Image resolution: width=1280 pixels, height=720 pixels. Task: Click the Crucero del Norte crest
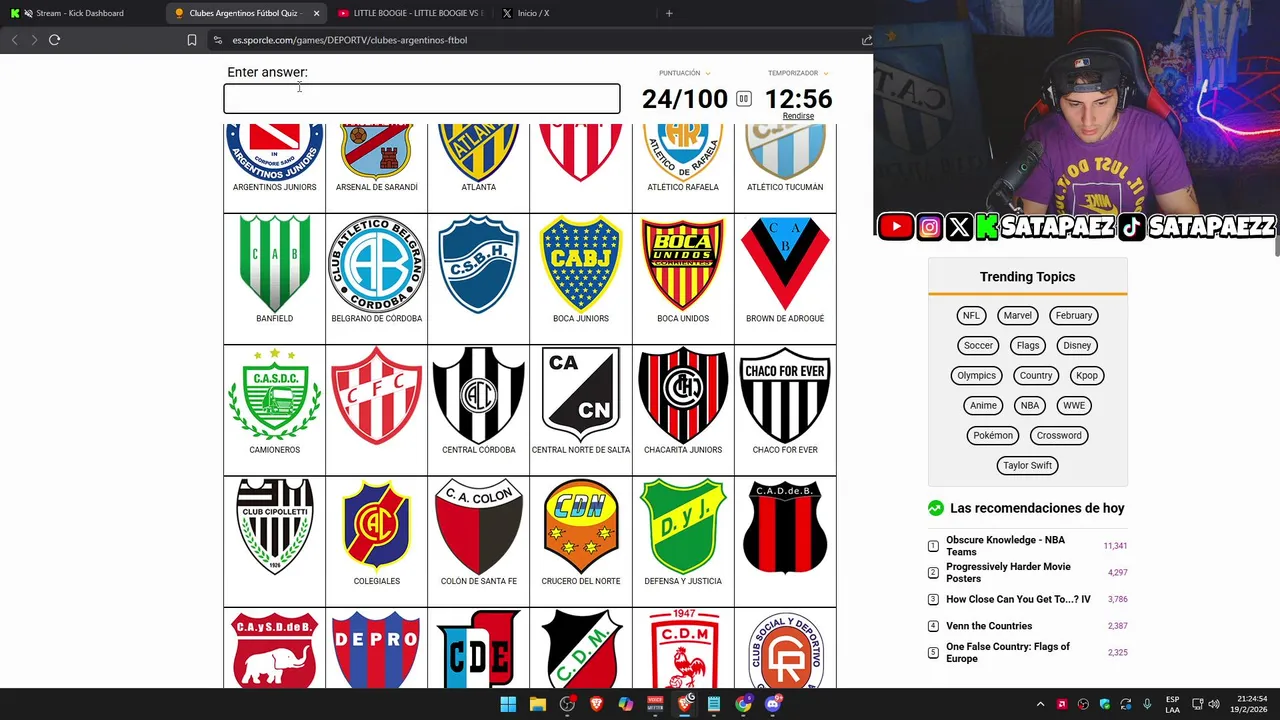[x=581, y=526]
